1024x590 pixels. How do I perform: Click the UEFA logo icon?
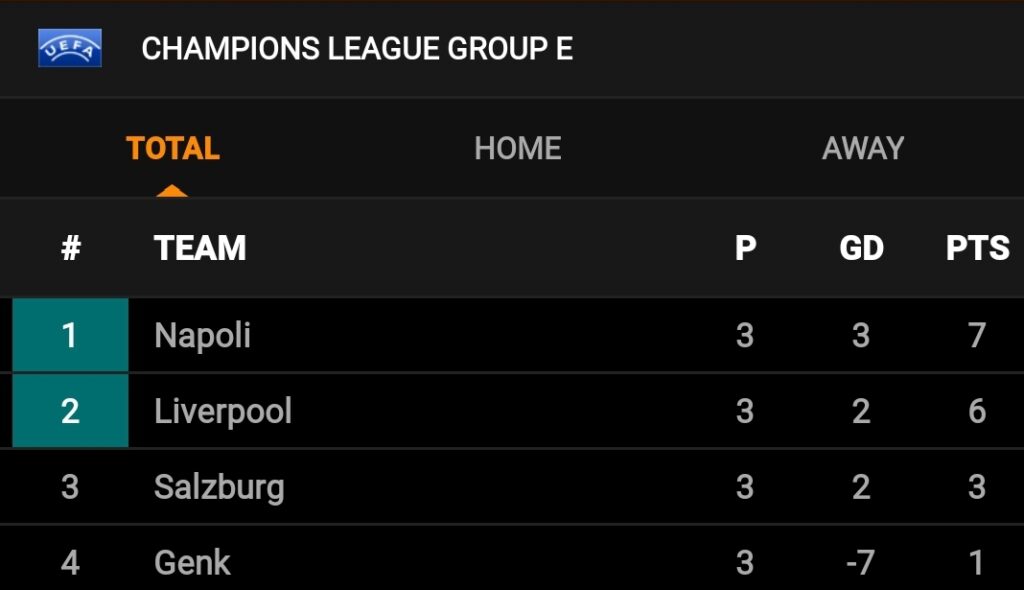click(70, 48)
